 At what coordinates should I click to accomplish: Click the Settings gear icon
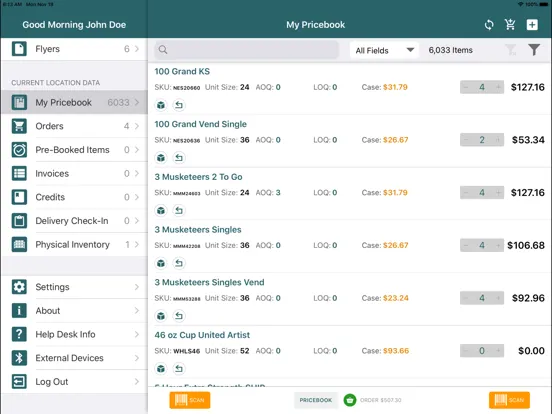pyautogui.click(x=19, y=287)
